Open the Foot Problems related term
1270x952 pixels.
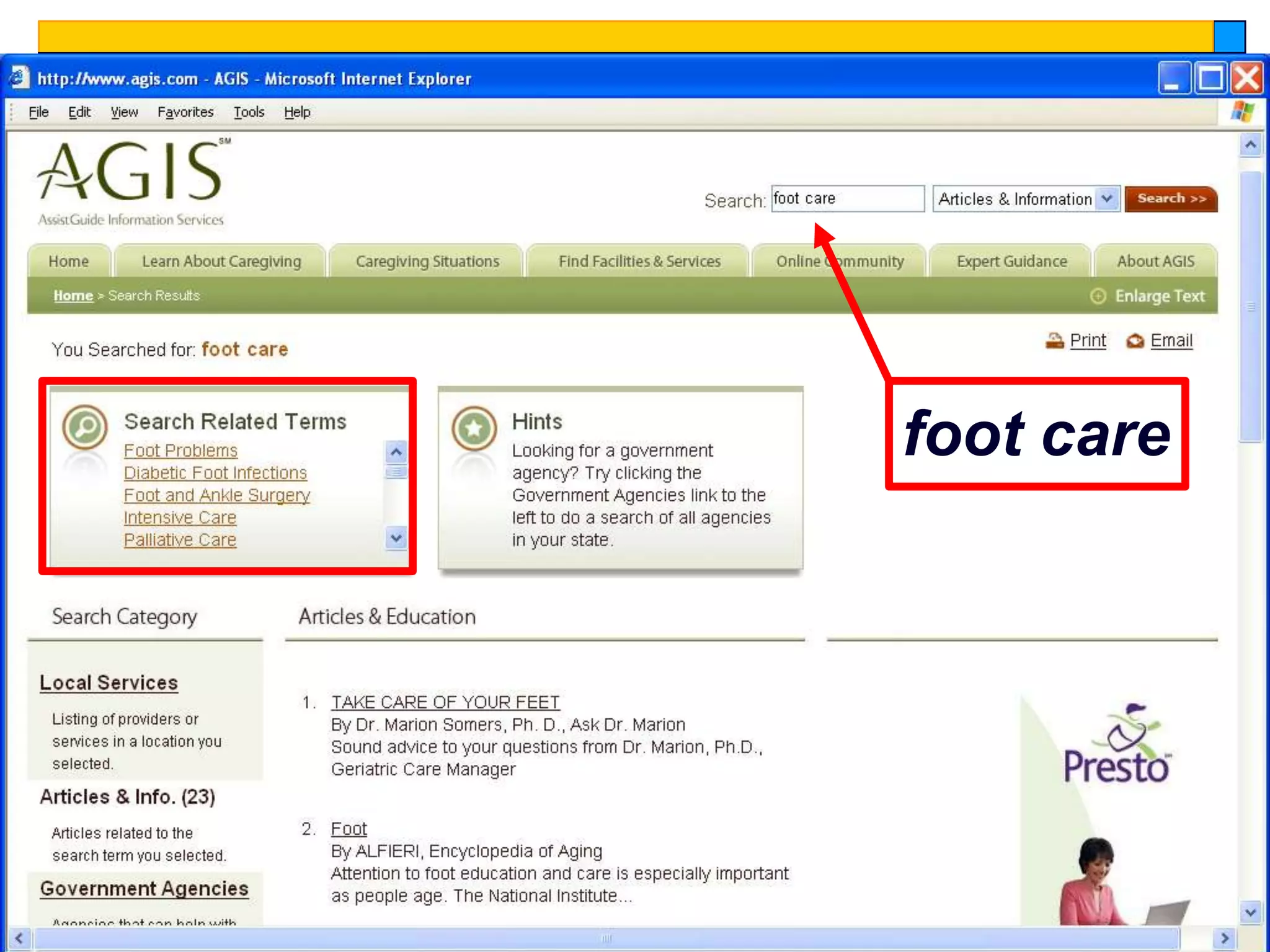click(x=180, y=451)
